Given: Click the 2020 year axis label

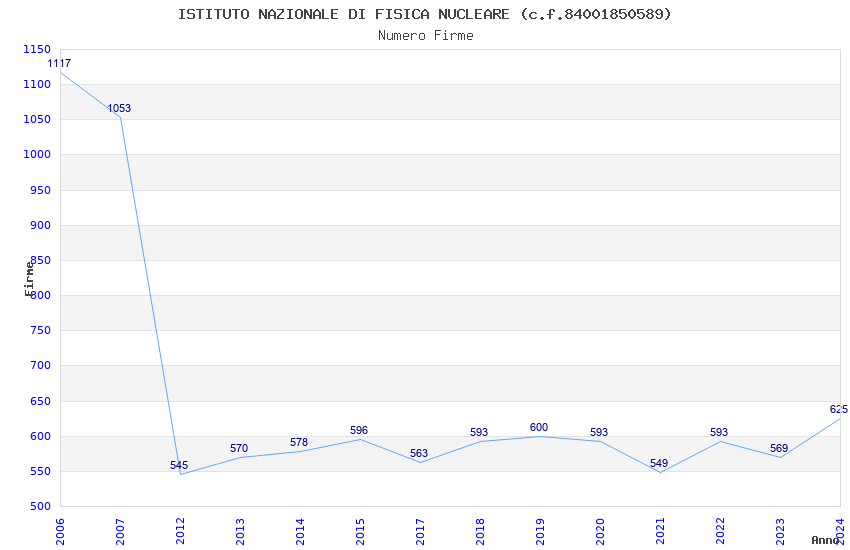Looking at the screenshot, I should coord(600,531).
